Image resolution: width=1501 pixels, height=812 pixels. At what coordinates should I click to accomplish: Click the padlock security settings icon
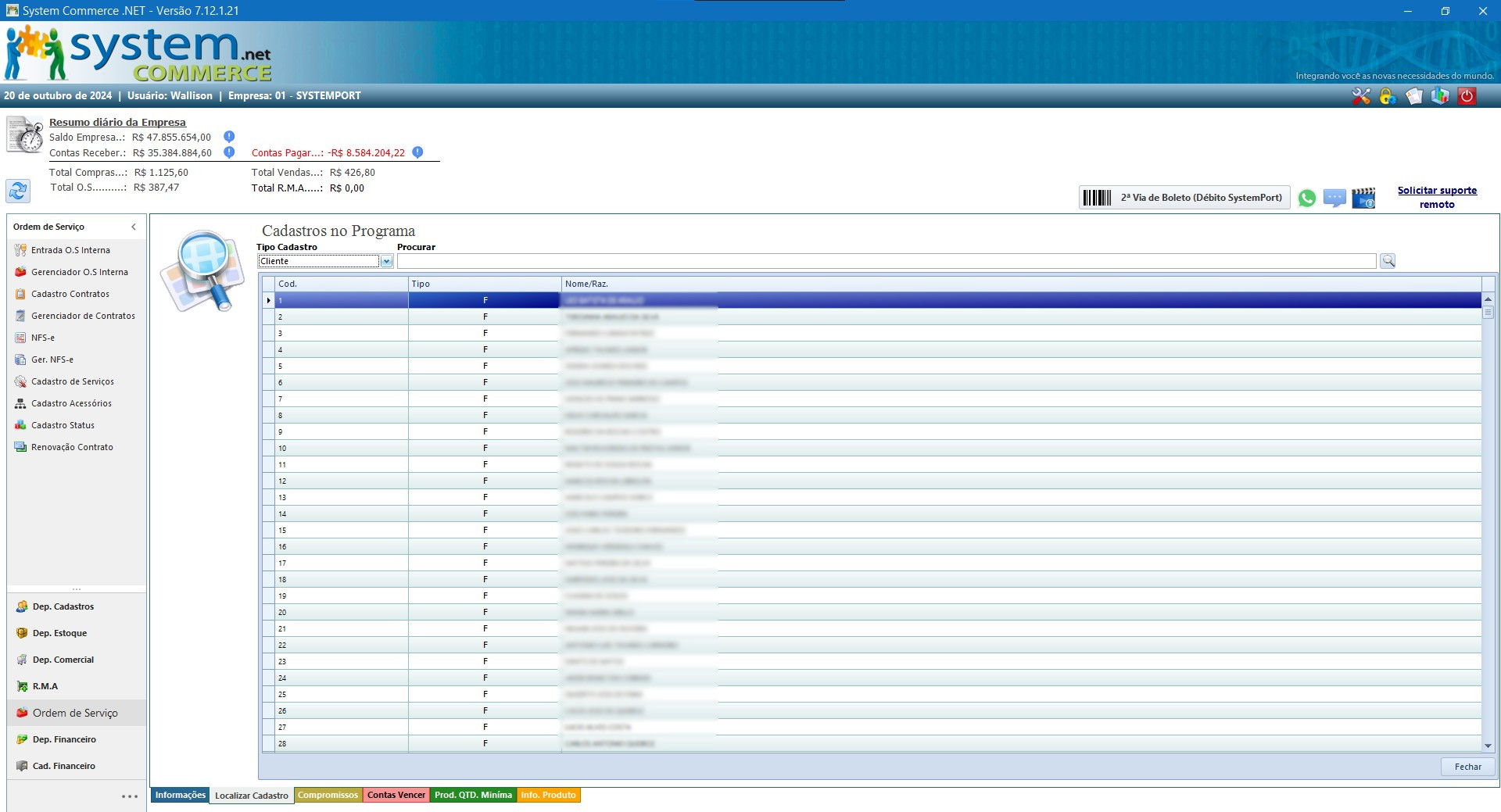(x=1388, y=96)
